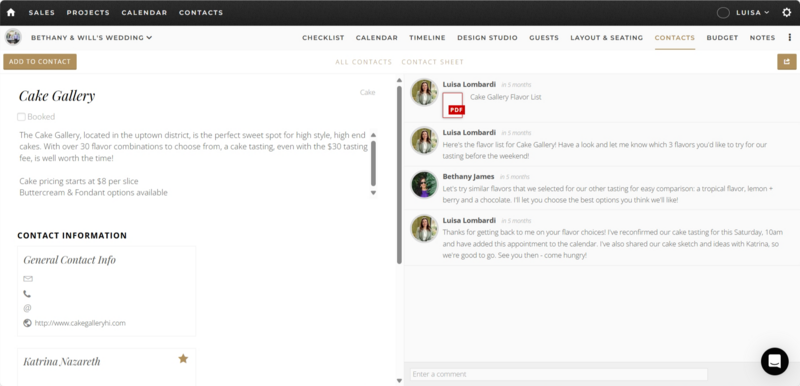Open the Sales menu
Screen dimensions: 800x386
point(42,13)
